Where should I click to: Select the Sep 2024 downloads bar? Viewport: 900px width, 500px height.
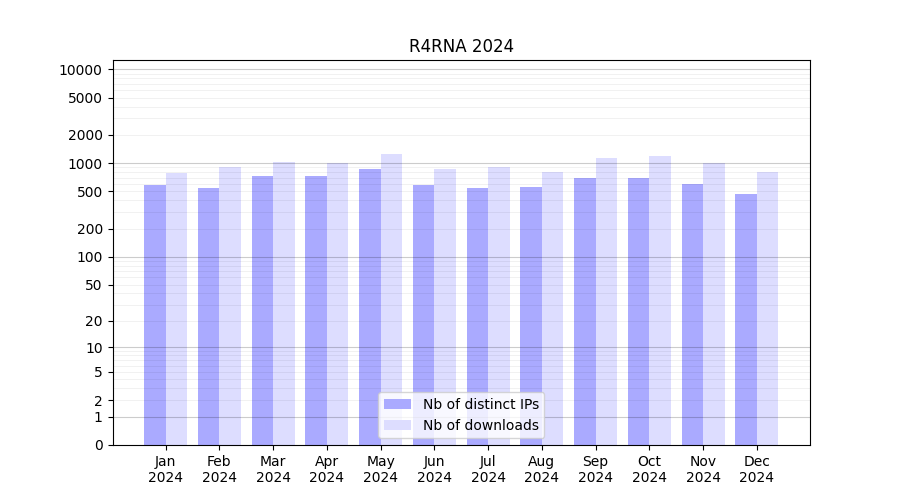pyautogui.click(x=606, y=301)
